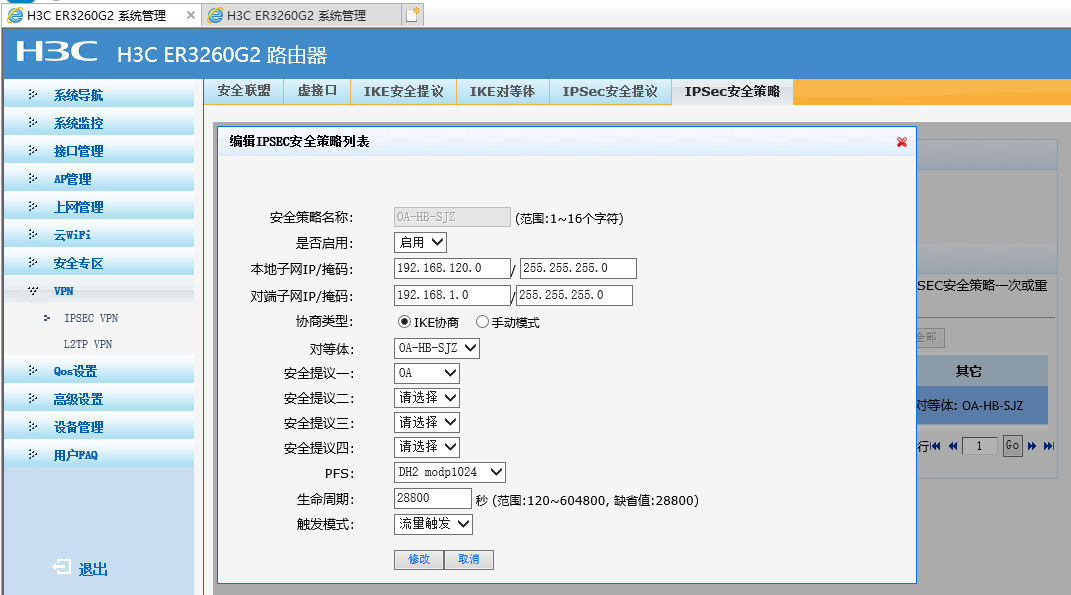Image resolution: width=1071 pixels, height=595 pixels.
Task: Click the Go page button
Action: (1012, 446)
